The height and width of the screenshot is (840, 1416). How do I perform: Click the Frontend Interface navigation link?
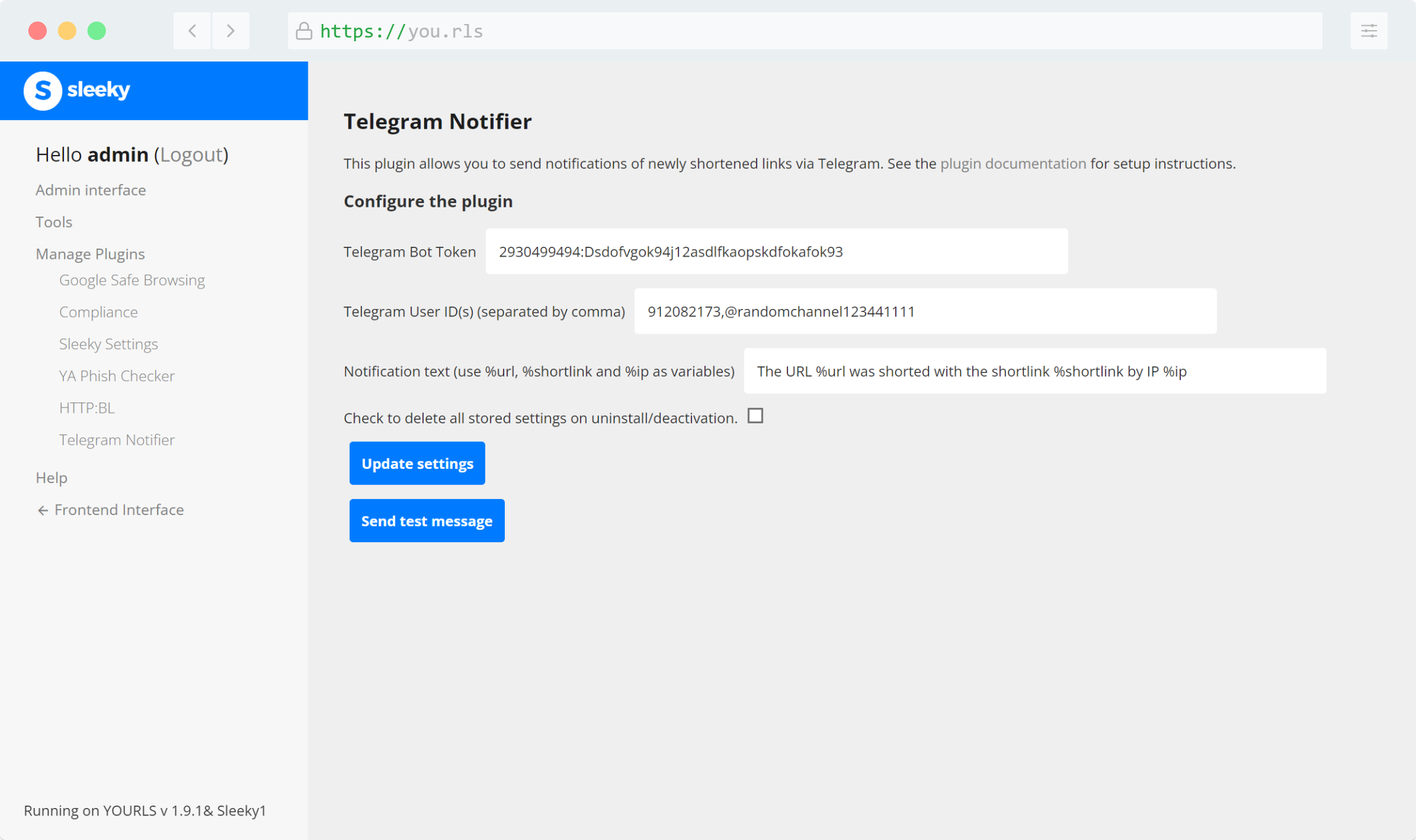pyautogui.click(x=120, y=509)
